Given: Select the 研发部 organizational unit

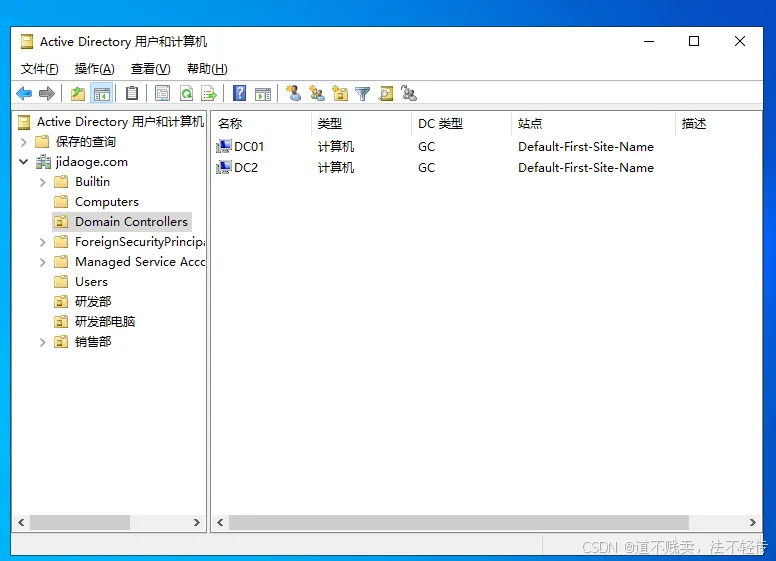Looking at the screenshot, I should point(93,302).
